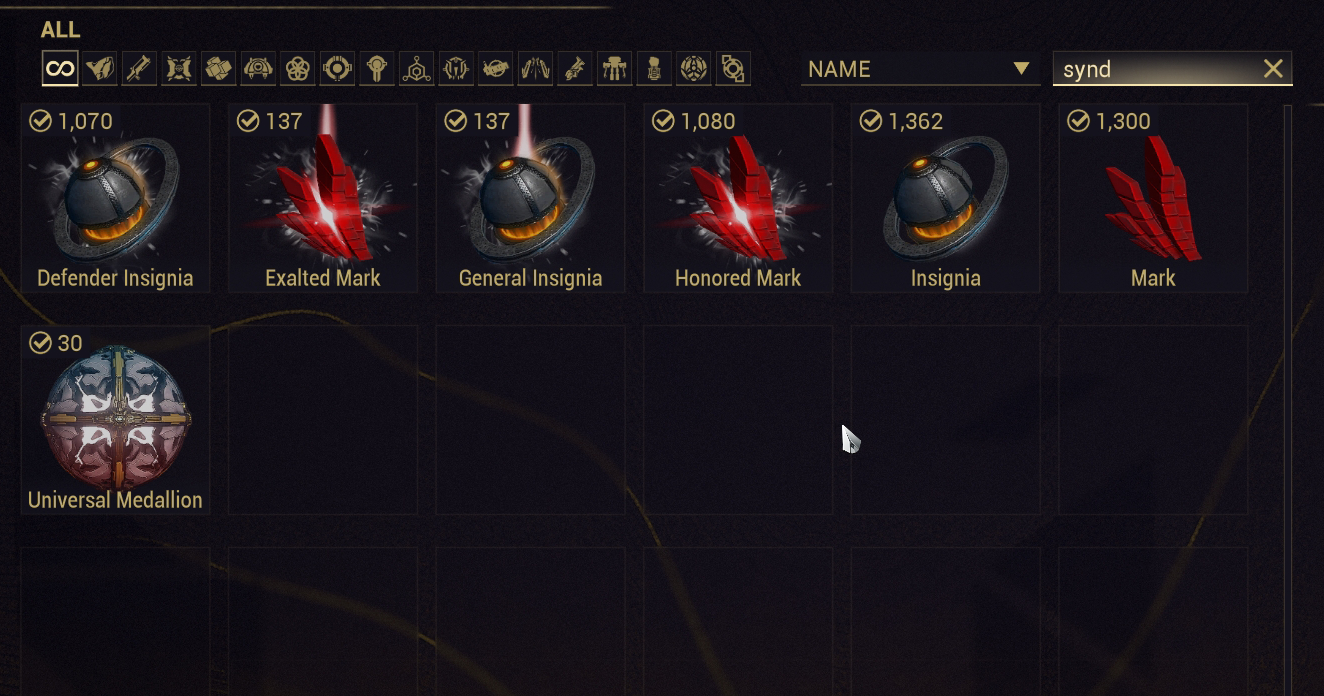Filter by the Necramech figure icon
Screen dimensions: 1324x696
(x=615, y=69)
